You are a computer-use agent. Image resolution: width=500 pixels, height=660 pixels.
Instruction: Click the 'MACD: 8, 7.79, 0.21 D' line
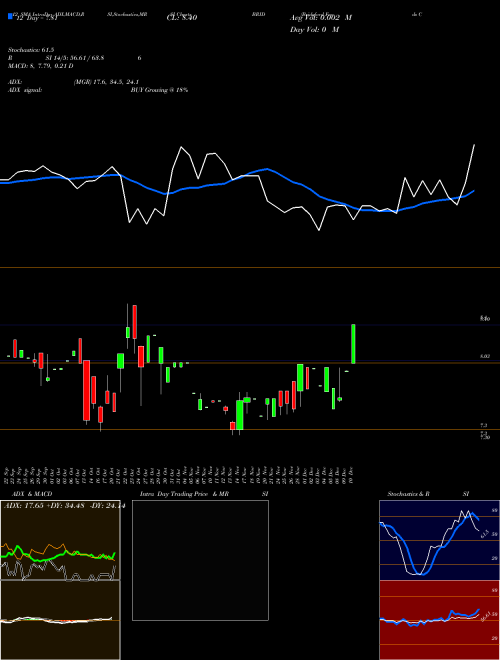pyautogui.click(x=41, y=66)
